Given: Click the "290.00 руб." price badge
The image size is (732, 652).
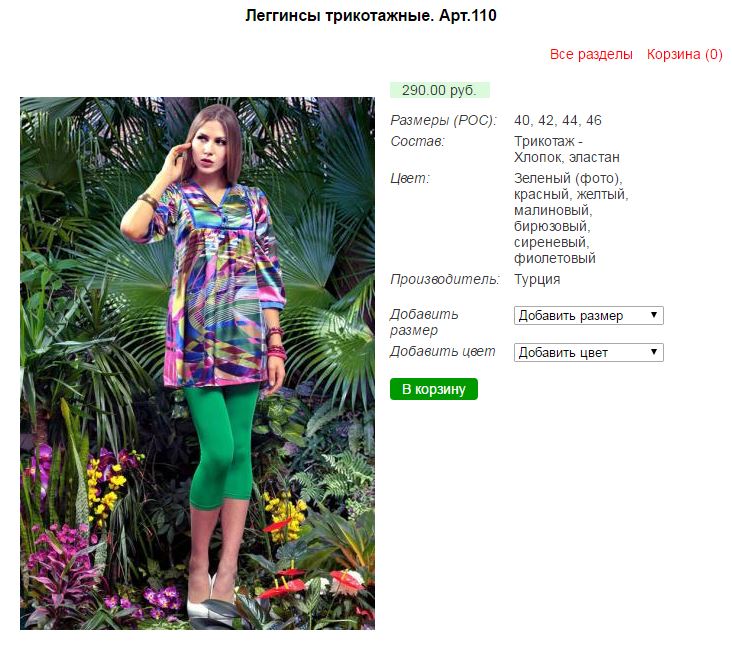Looking at the screenshot, I should 440,90.
